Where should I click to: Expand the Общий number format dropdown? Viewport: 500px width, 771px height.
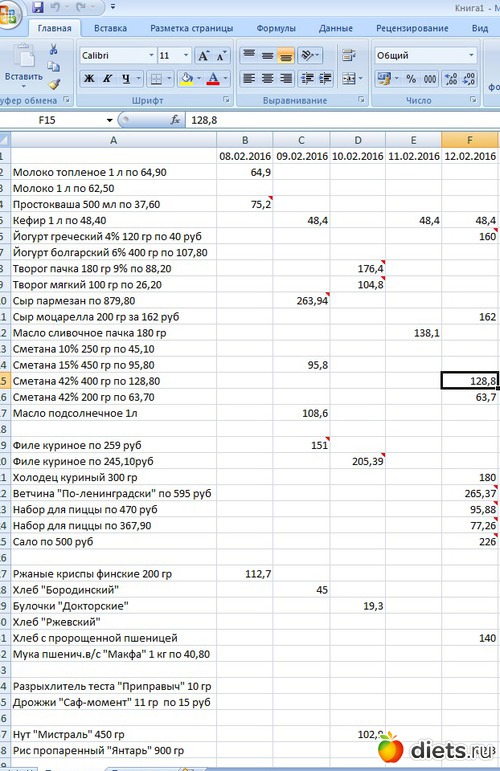(471, 55)
